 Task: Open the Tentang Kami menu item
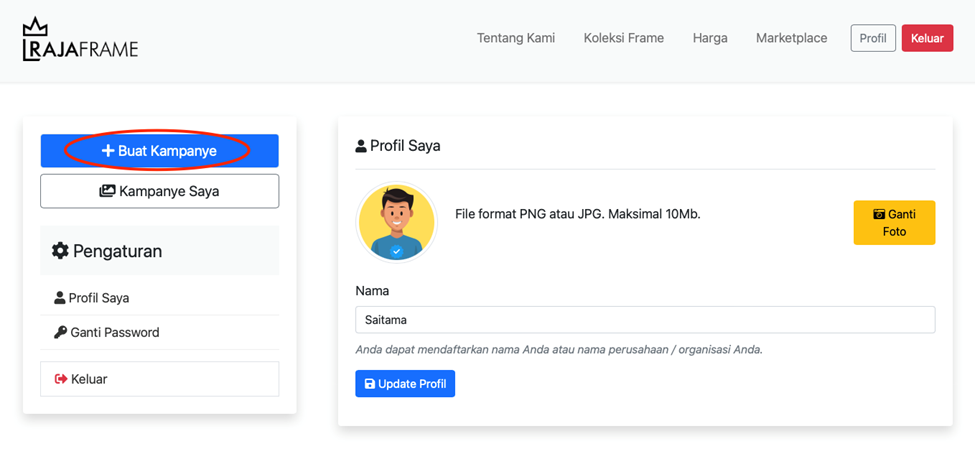(x=515, y=38)
